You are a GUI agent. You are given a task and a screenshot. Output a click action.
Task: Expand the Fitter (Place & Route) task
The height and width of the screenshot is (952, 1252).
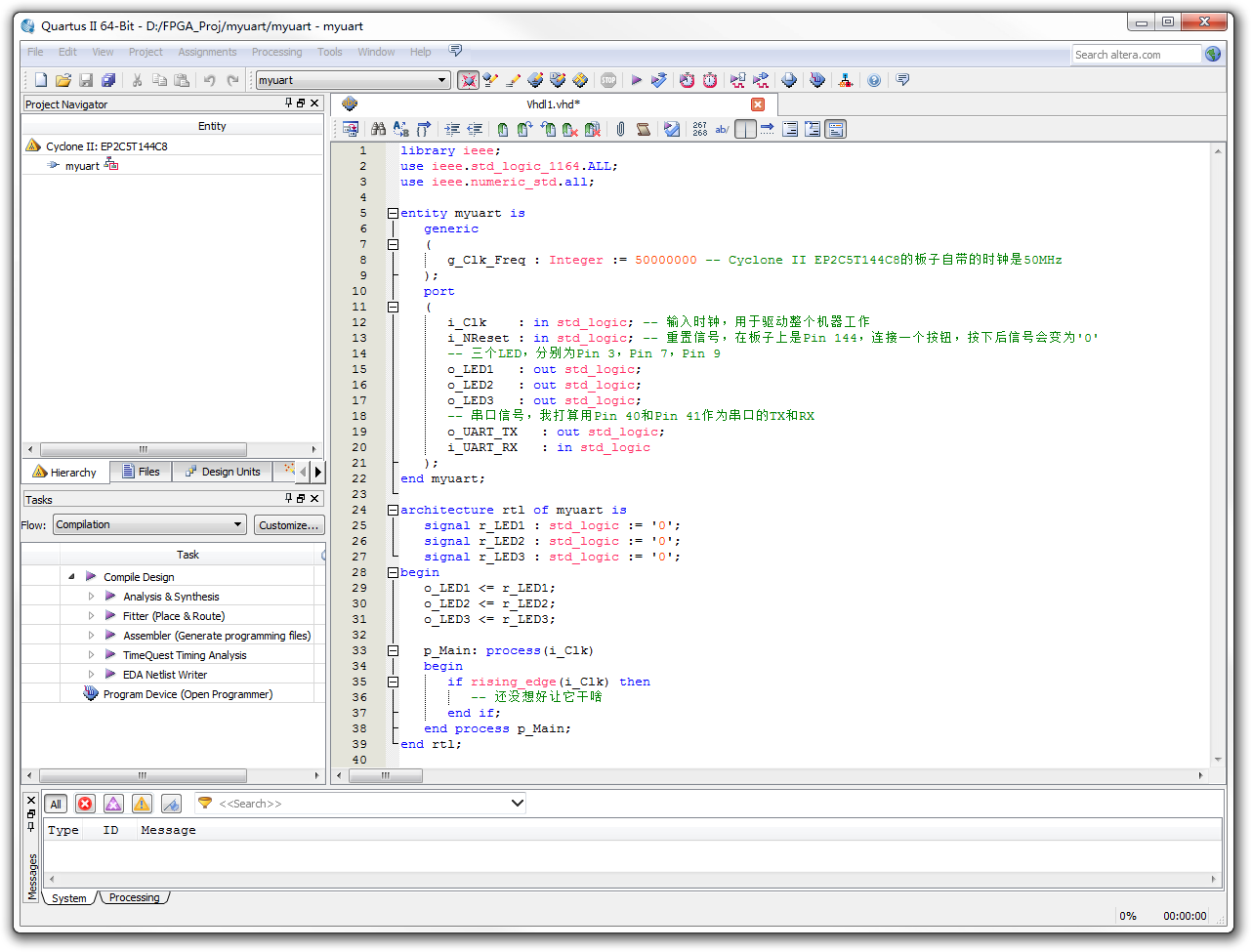click(92, 616)
